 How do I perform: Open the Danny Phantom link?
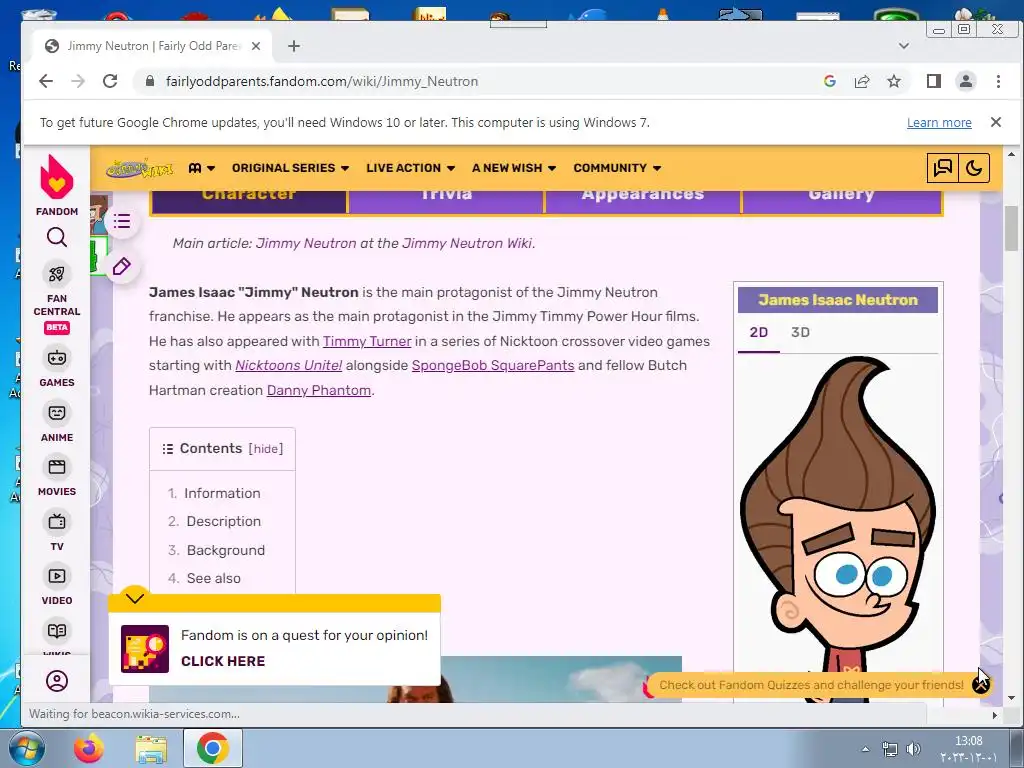[319, 390]
